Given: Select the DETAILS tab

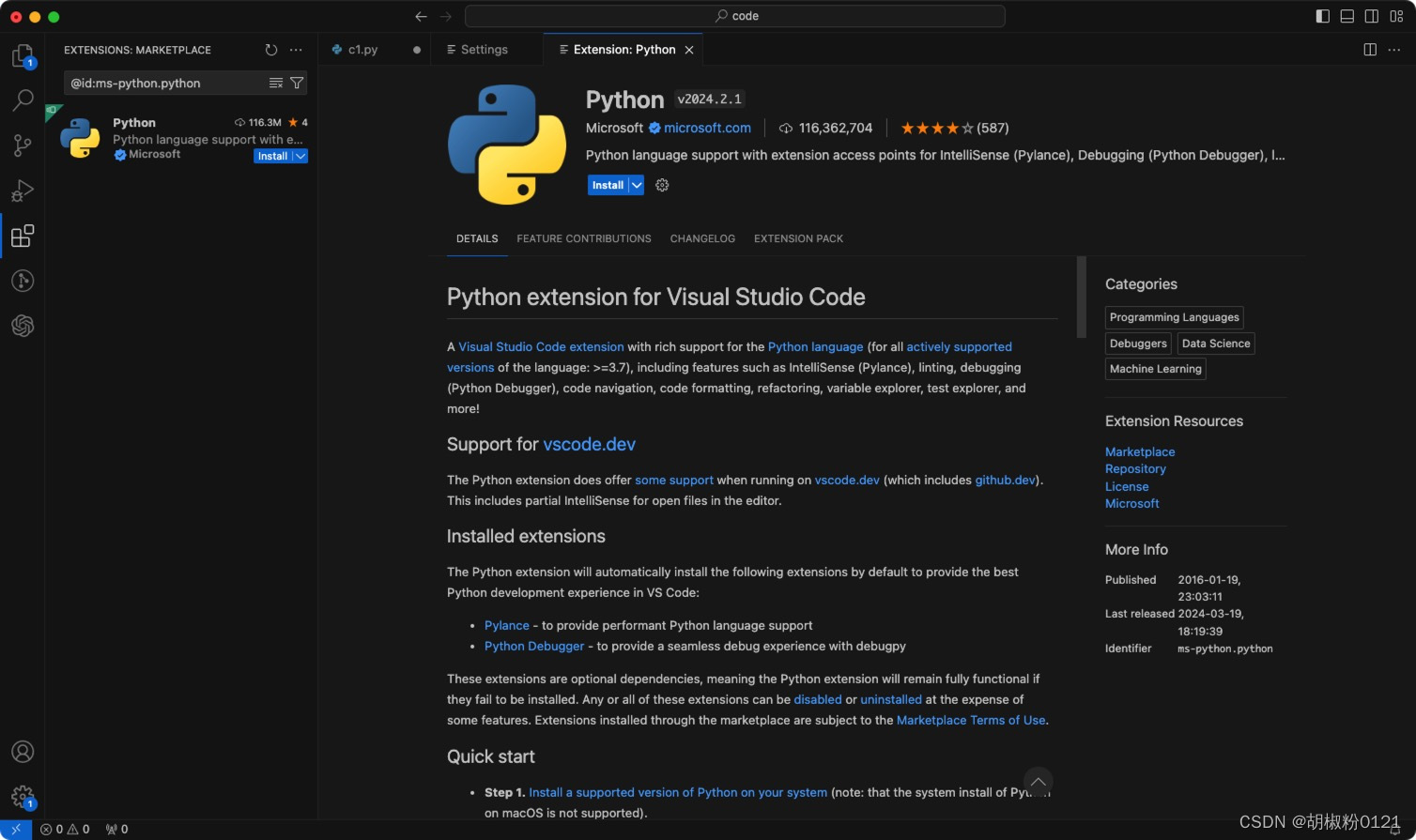Looking at the screenshot, I should click(477, 238).
